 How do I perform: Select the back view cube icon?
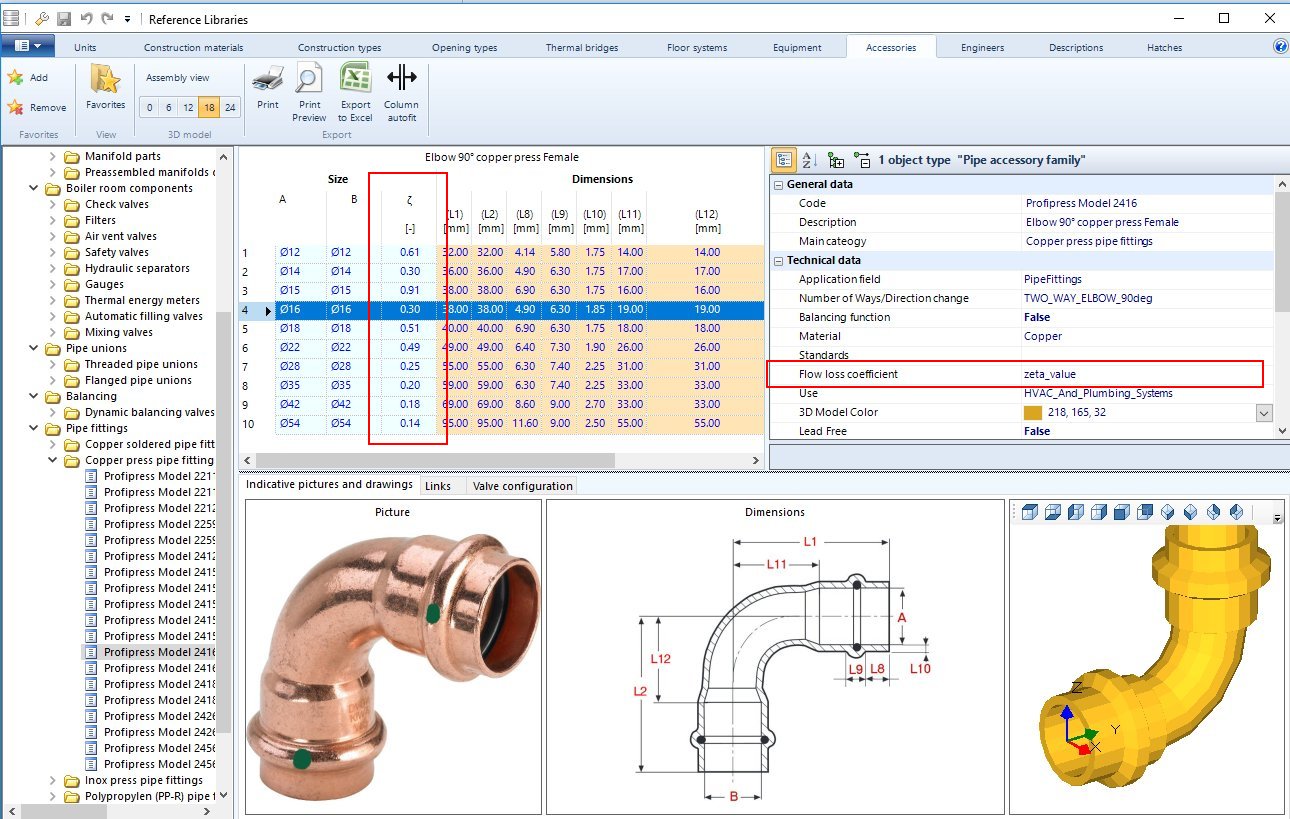[x=1145, y=512]
